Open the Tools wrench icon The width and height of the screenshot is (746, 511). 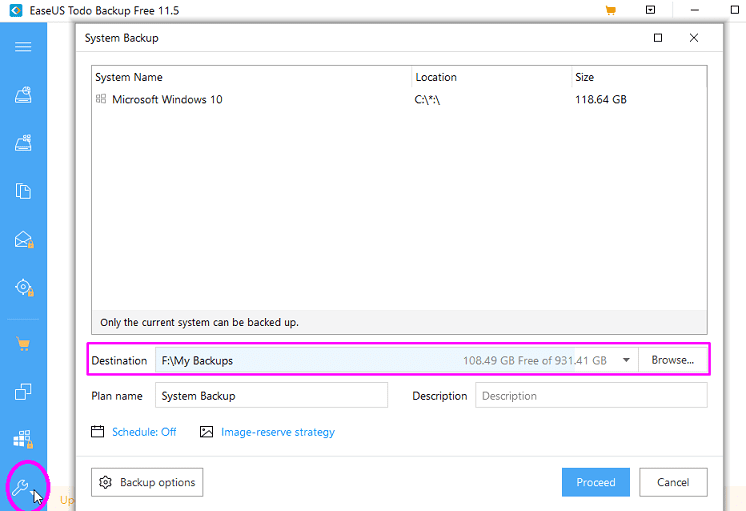coord(20,487)
